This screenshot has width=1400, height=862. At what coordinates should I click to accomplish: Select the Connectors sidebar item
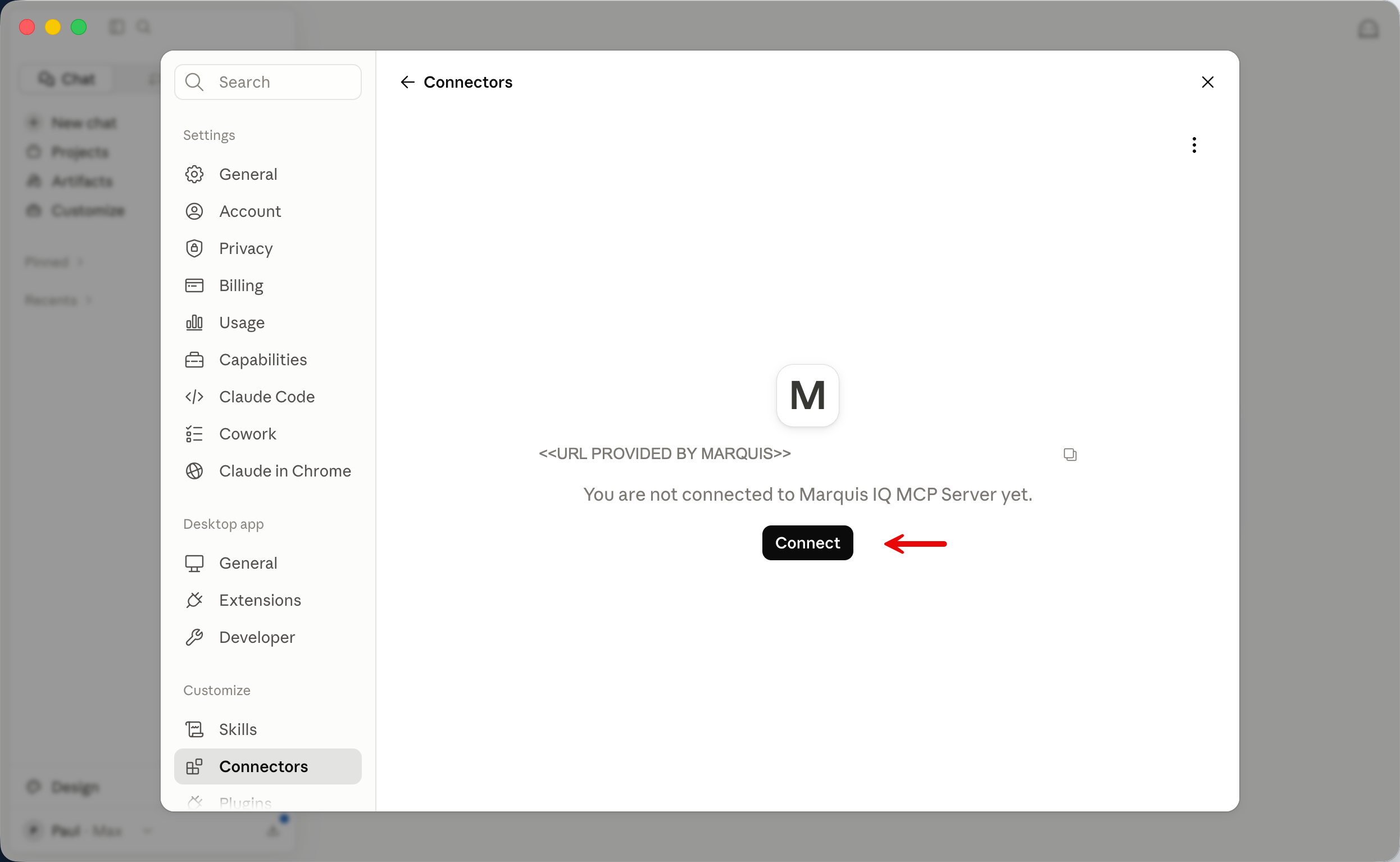click(x=268, y=767)
